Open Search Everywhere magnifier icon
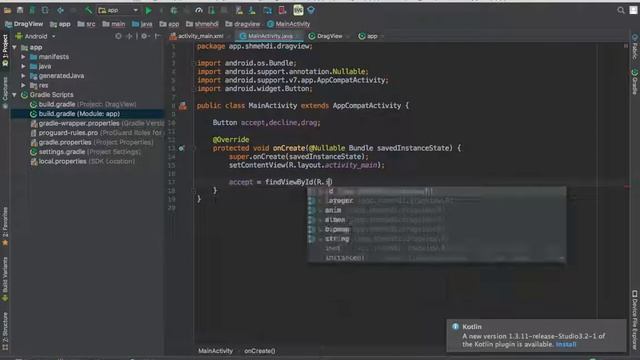 point(621,10)
